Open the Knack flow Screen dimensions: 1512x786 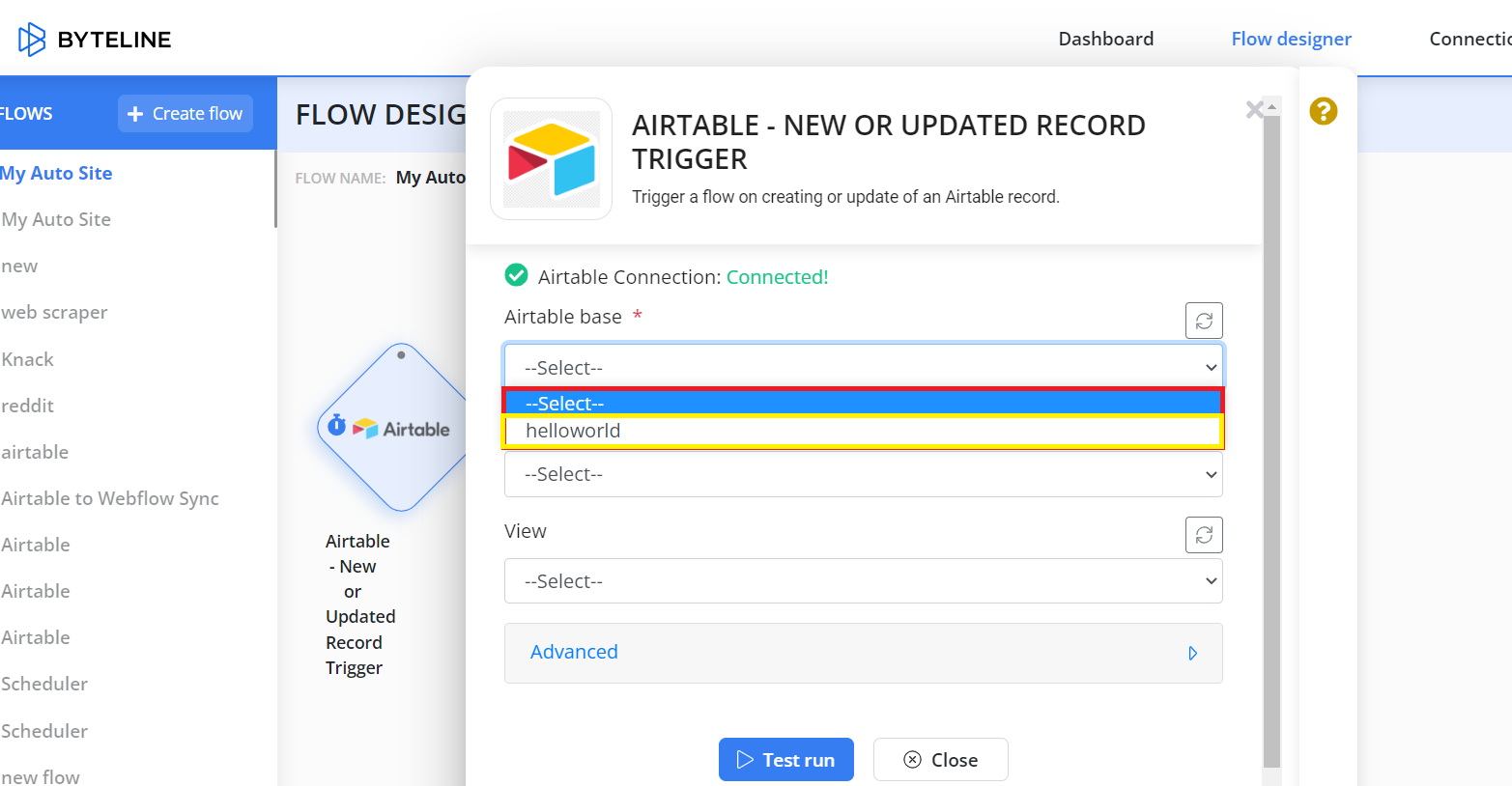pos(27,359)
